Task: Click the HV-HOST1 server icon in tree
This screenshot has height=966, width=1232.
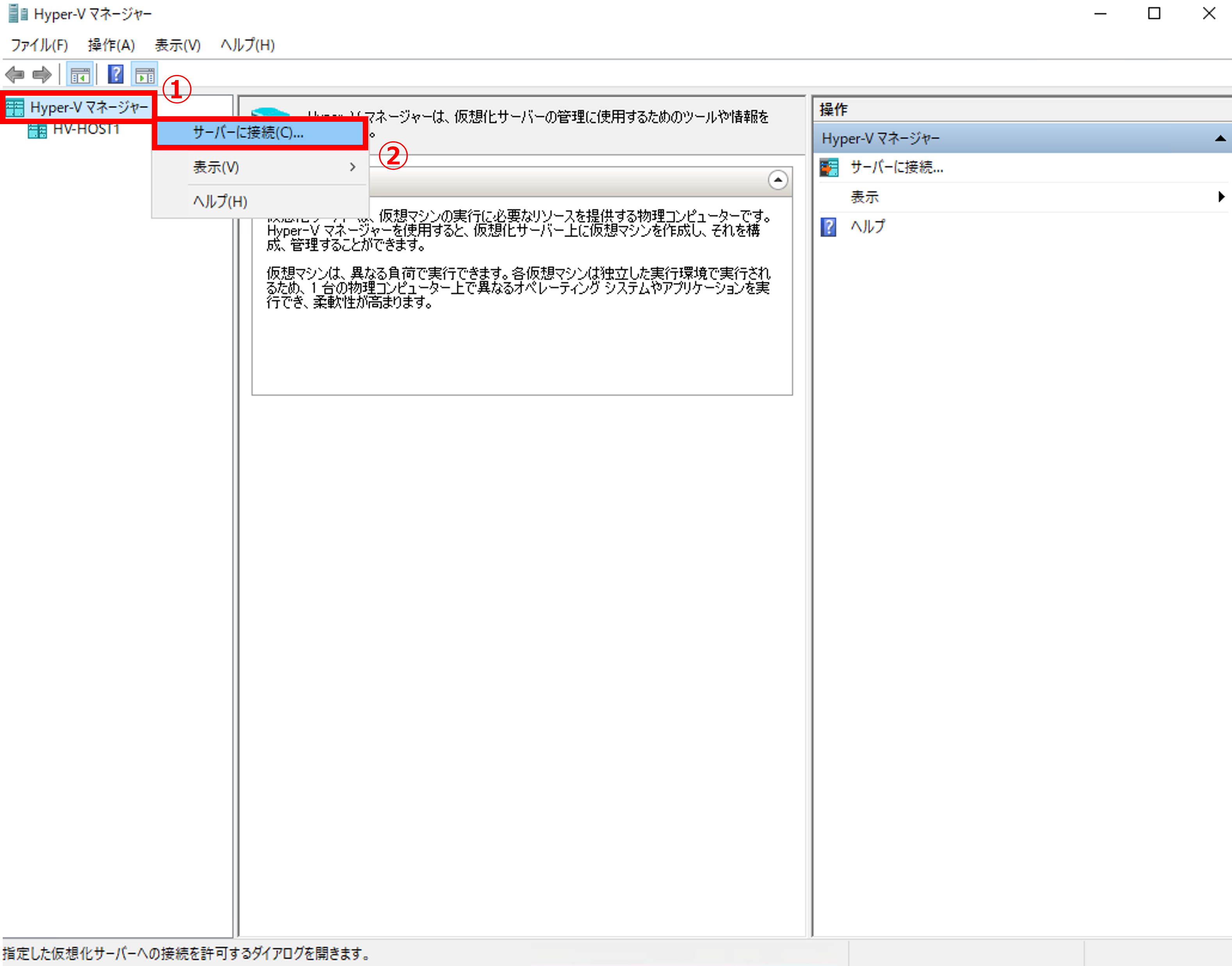Action: click(37, 130)
